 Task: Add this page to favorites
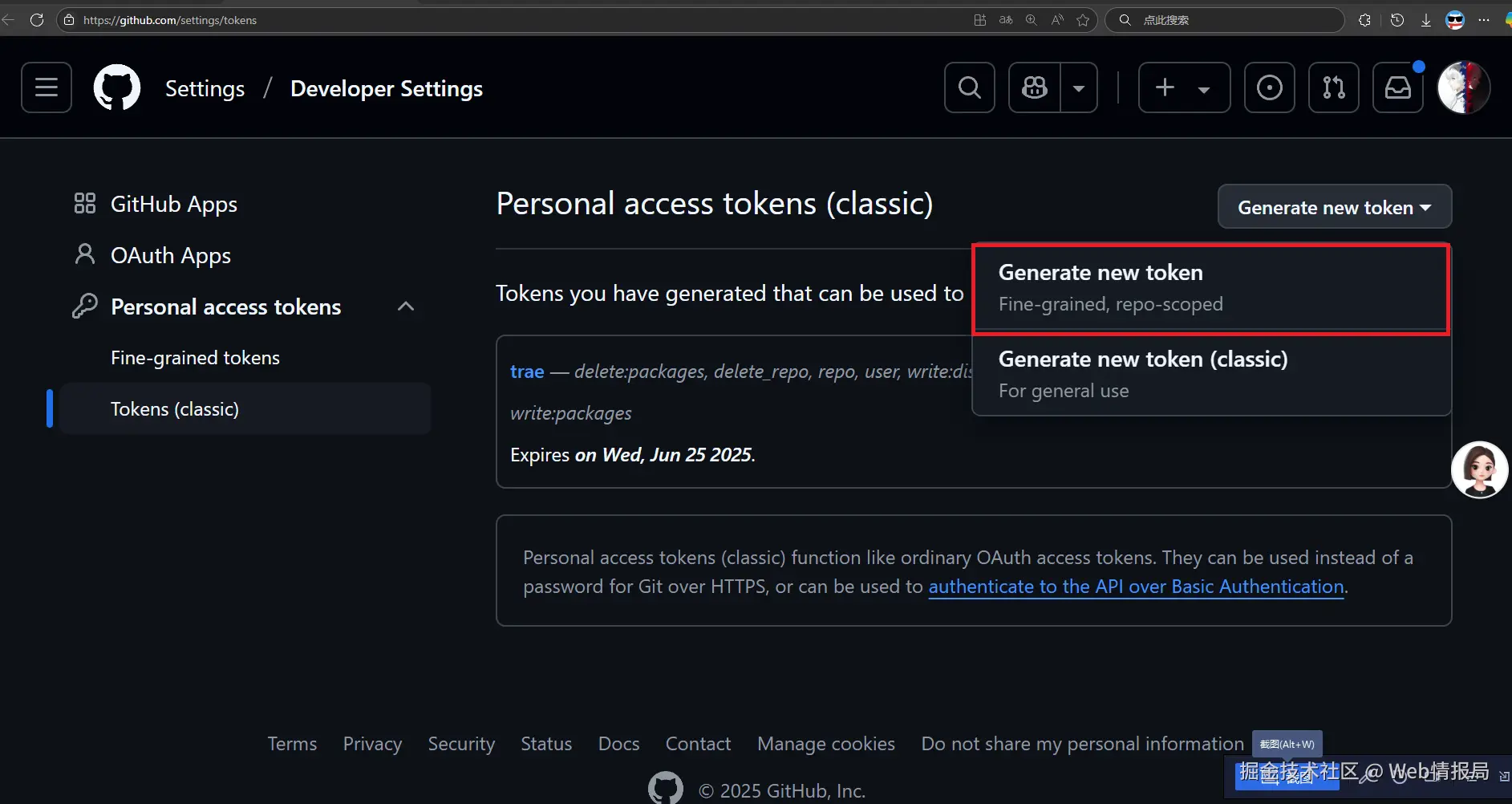[x=1084, y=20]
